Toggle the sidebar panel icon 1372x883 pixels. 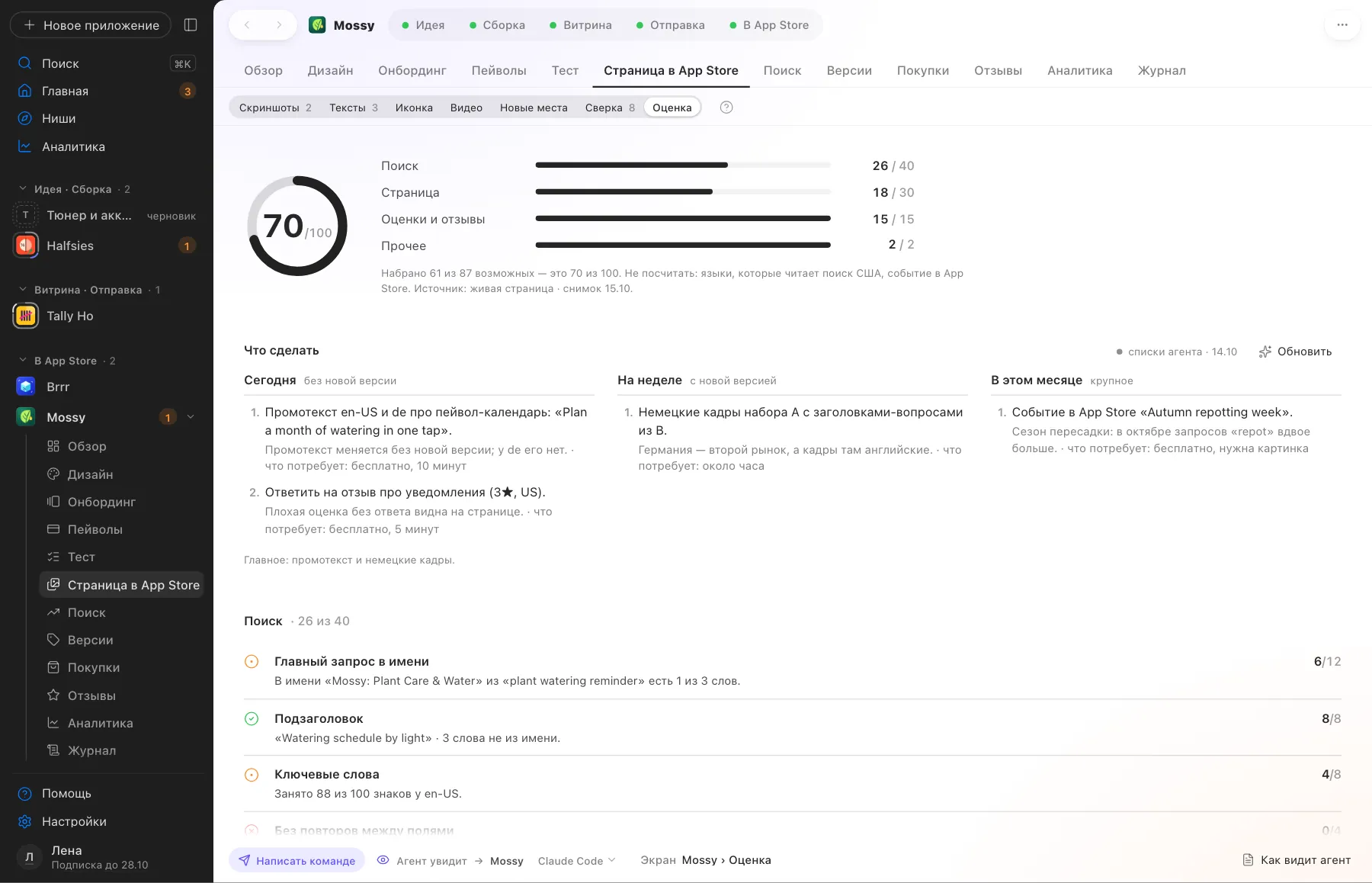[191, 25]
